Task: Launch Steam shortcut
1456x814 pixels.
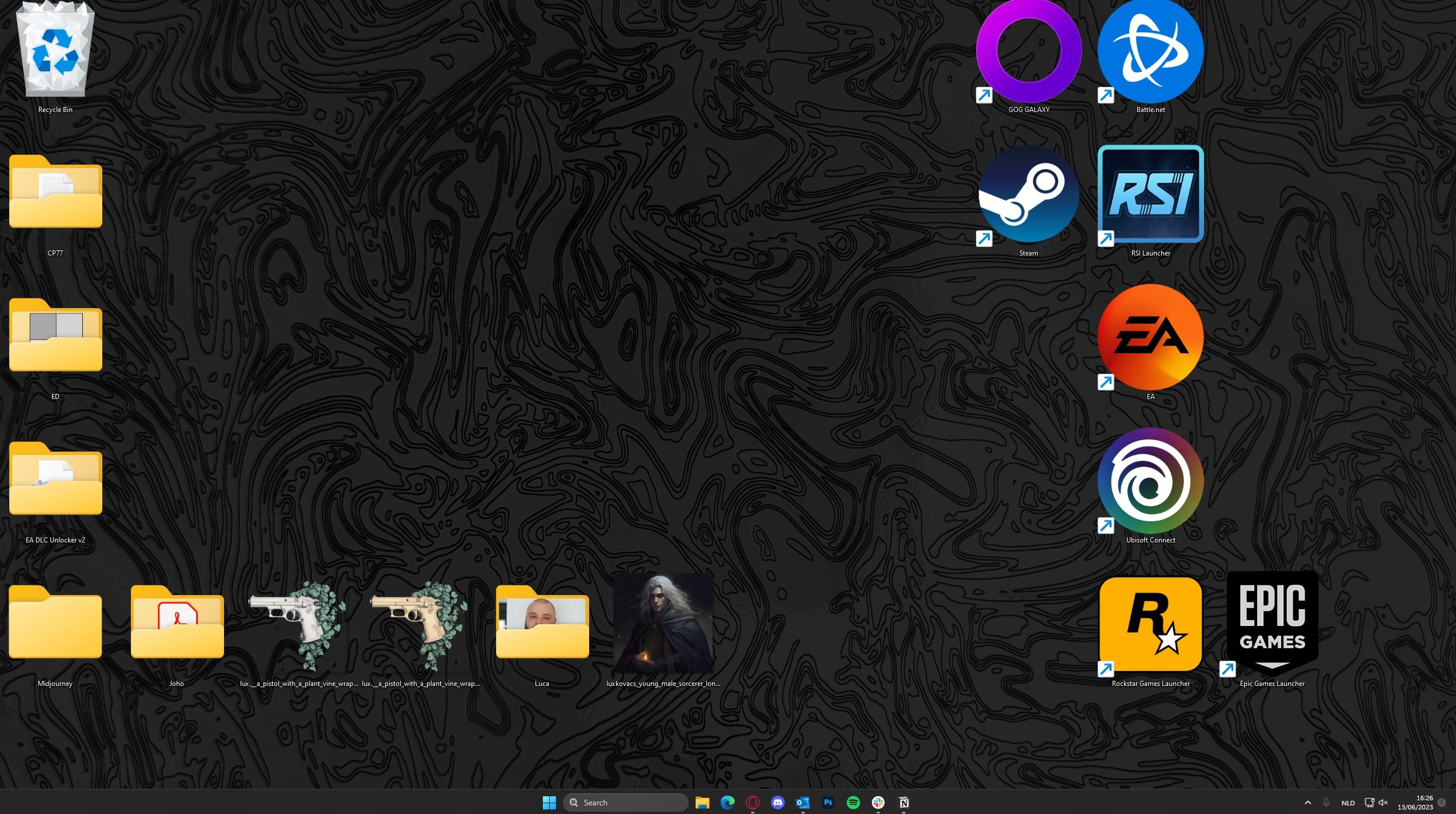Action: [1029, 194]
